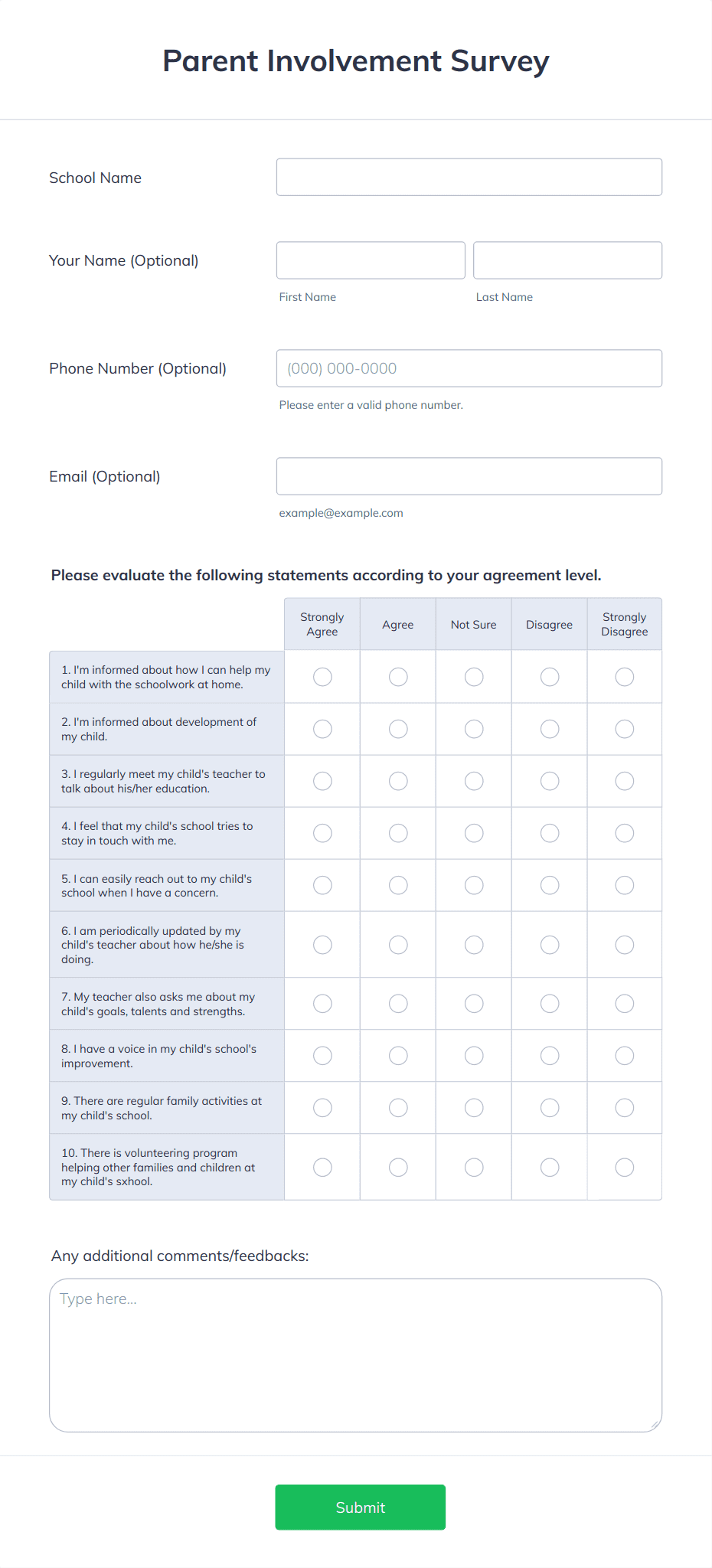Select Disagree for question 4
The image size is (712, 1568).
point(549,832)
